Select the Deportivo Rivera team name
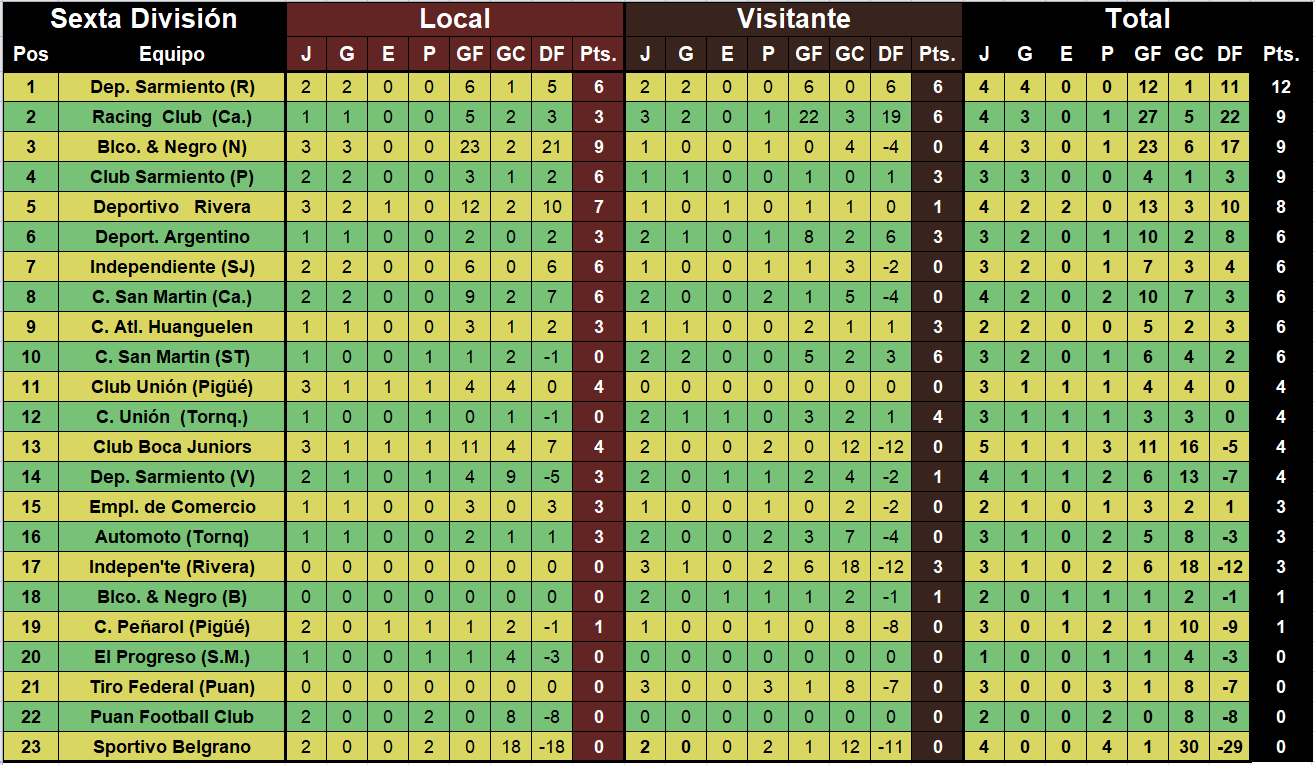The image size is (1315, 765). click(x=172, y=207)
